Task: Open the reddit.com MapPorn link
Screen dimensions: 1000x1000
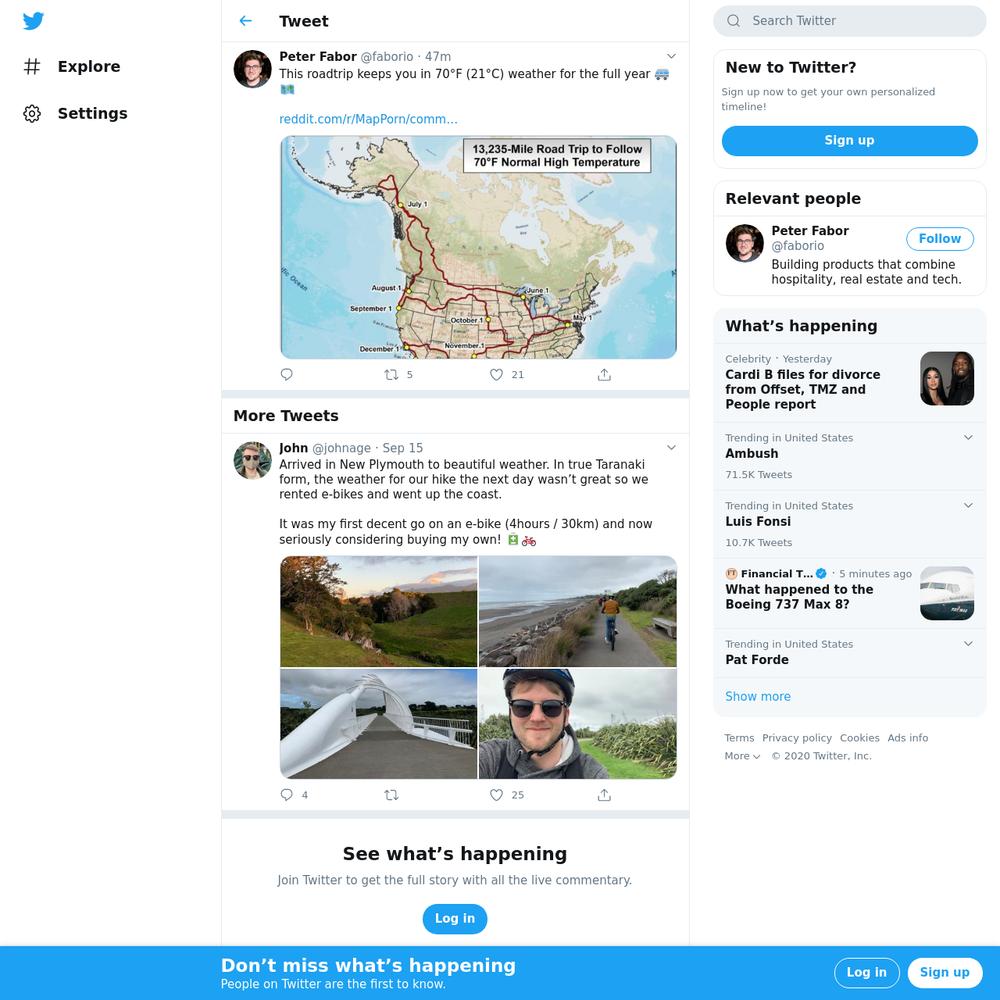Action: 368,119
